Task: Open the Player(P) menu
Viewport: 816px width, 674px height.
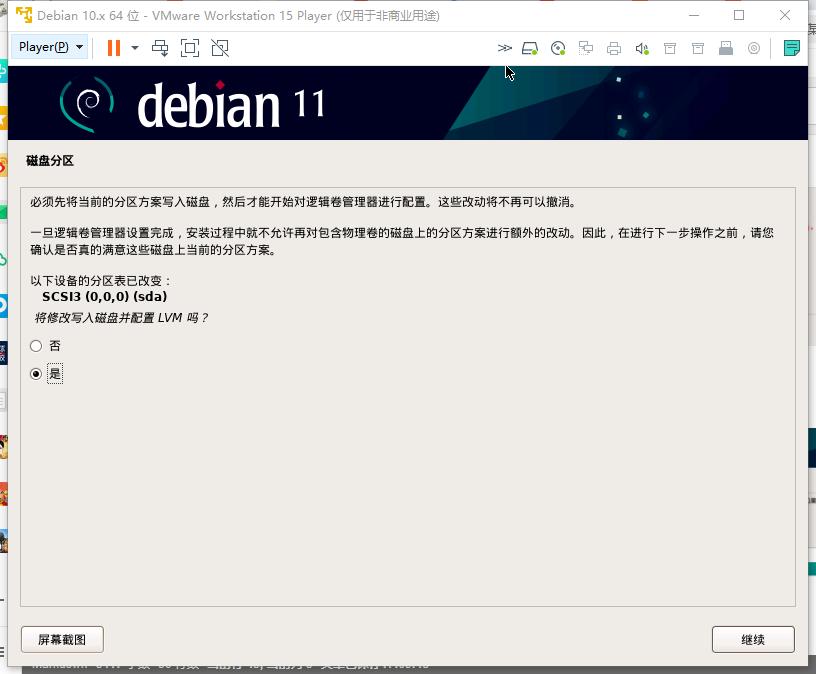Action: click(50, 47)
